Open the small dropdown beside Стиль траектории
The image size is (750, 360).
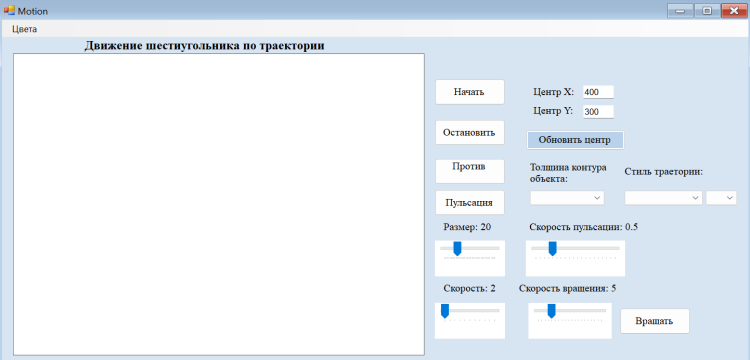click(x=721, y=198)
